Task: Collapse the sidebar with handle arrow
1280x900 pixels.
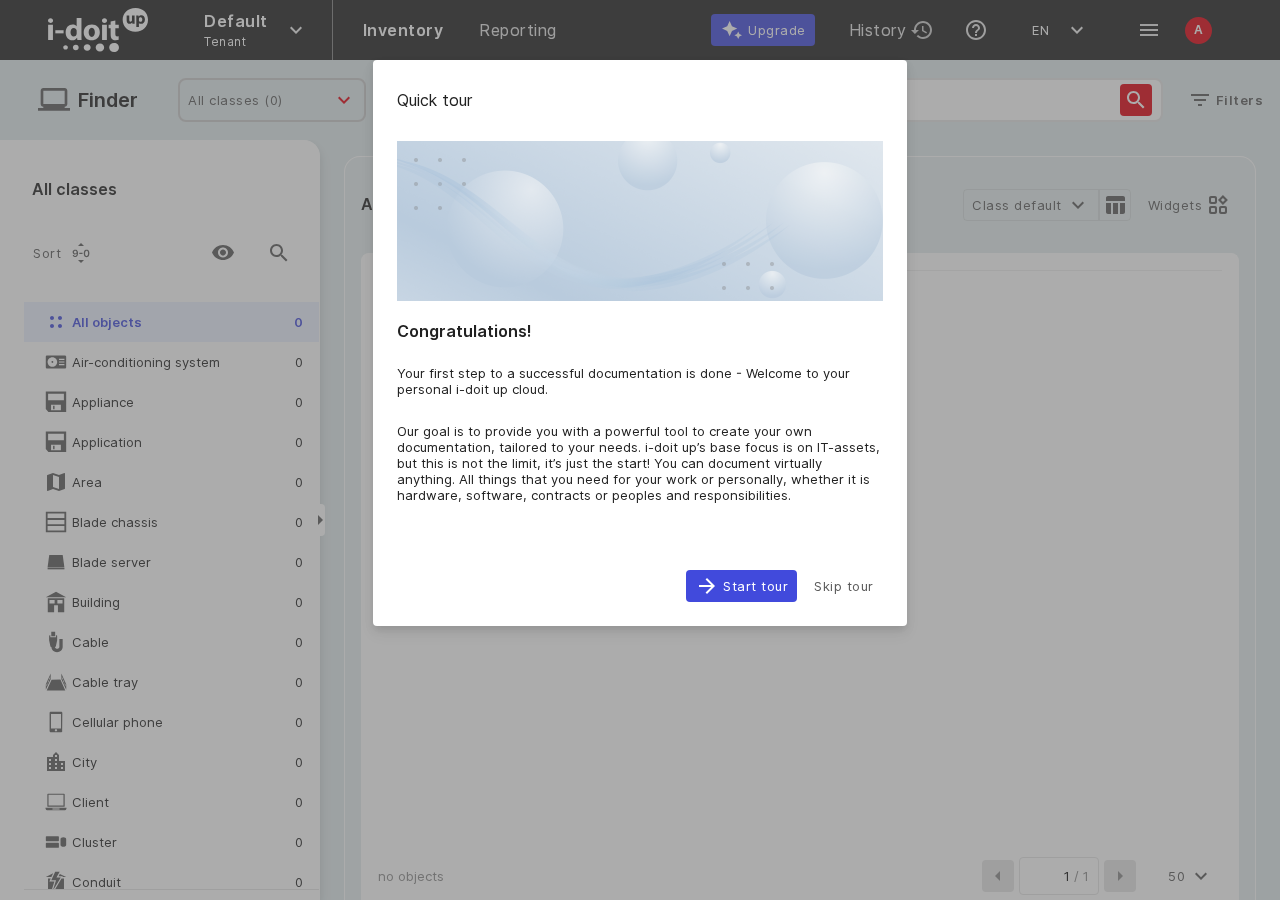Action: pyautogui.click(x=321, y=520)
